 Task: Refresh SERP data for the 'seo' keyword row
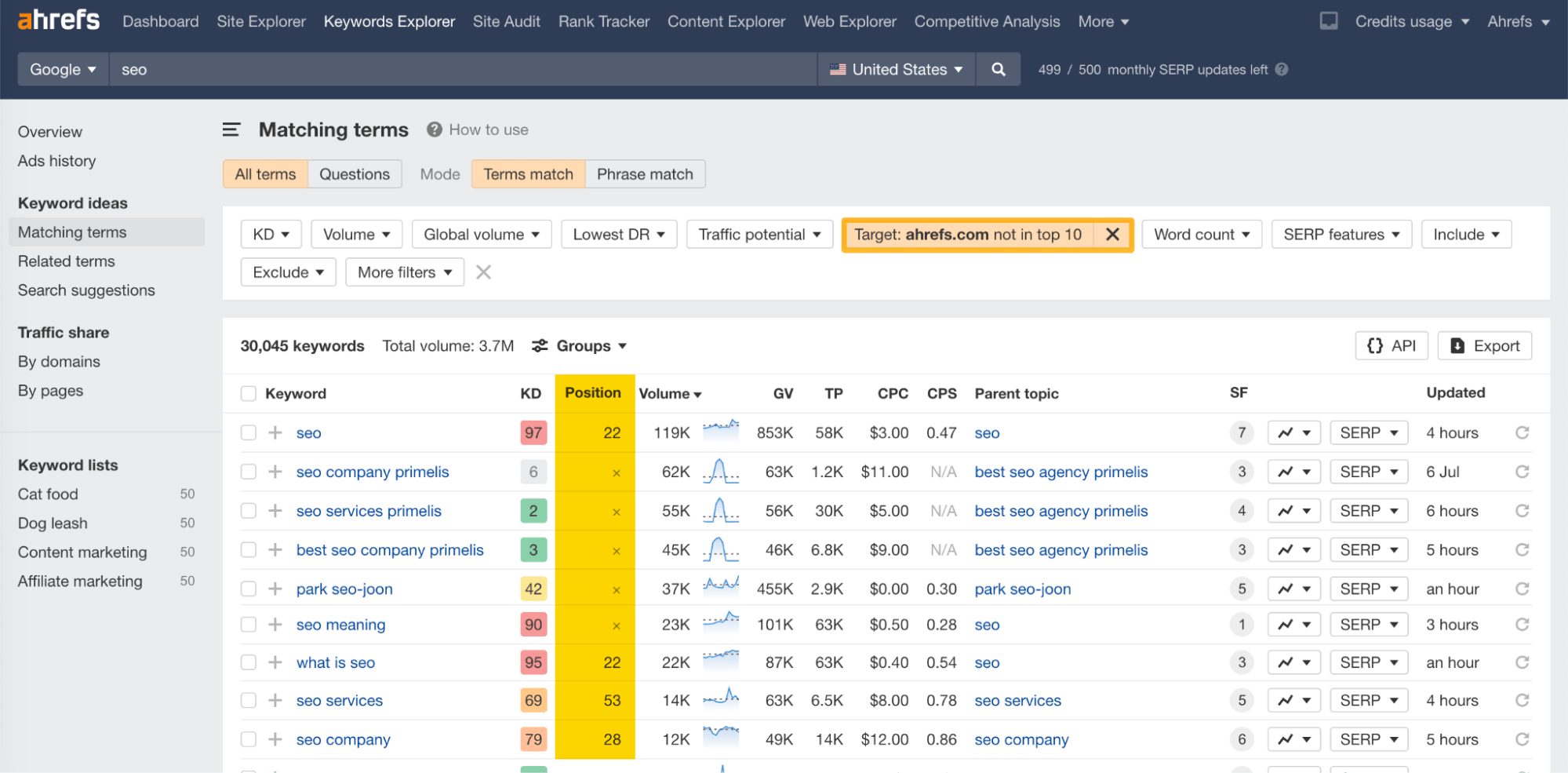click(1522, 432)
